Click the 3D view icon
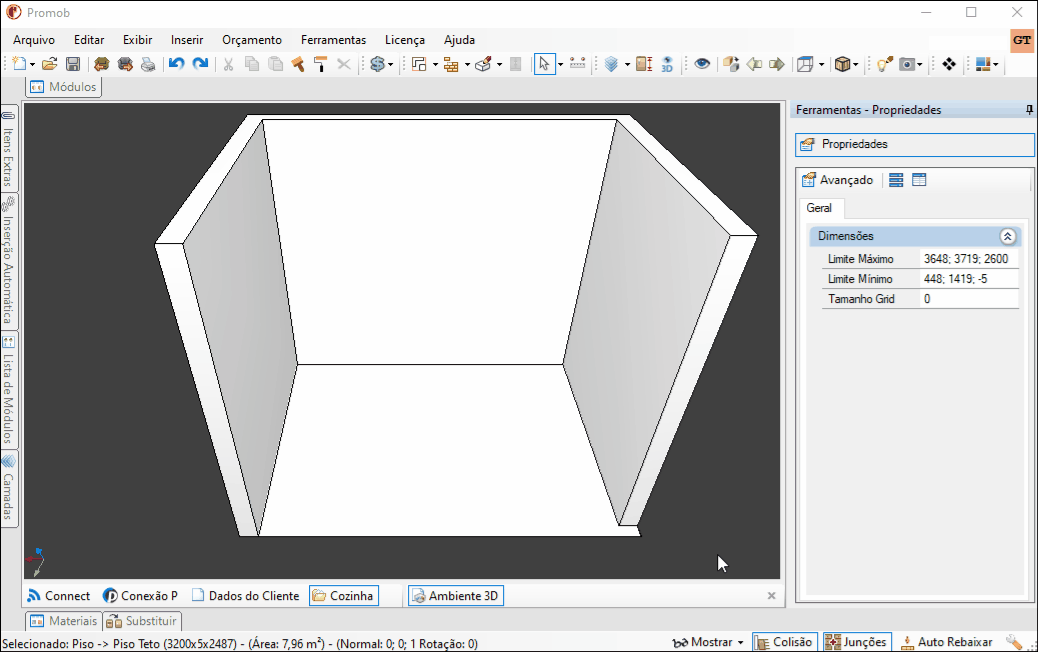 pyautogui.click(x=667, y=64)
